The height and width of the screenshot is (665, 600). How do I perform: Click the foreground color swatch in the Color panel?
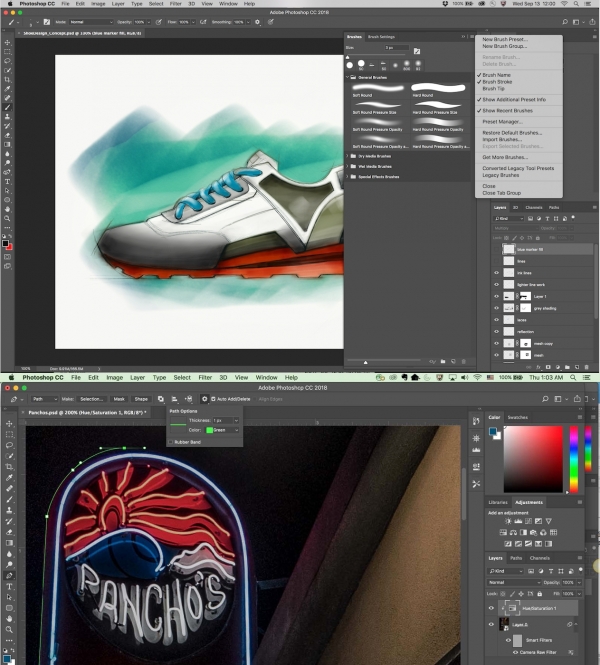click(493, 431)
